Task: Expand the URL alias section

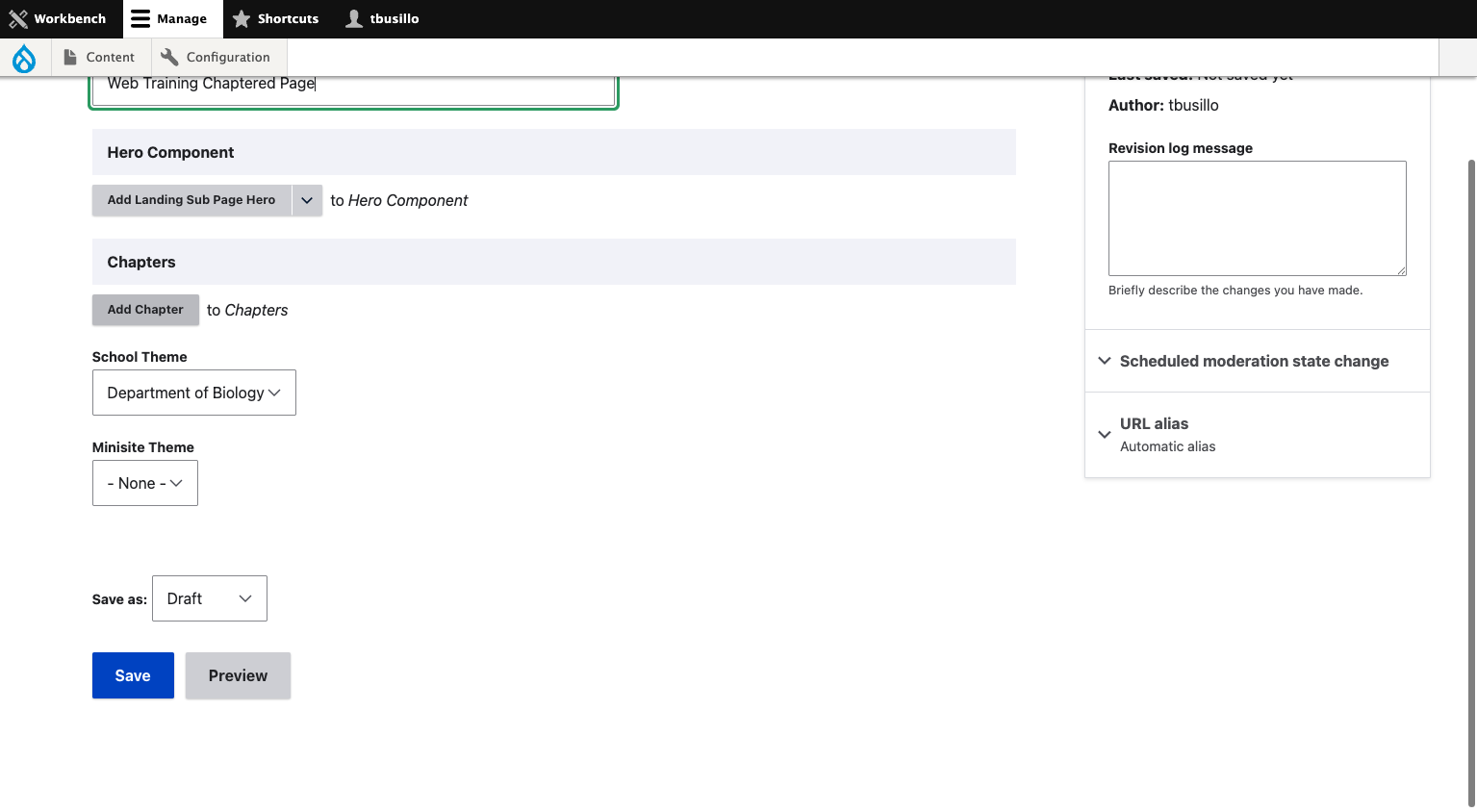Action: [x=1257, y=434]
